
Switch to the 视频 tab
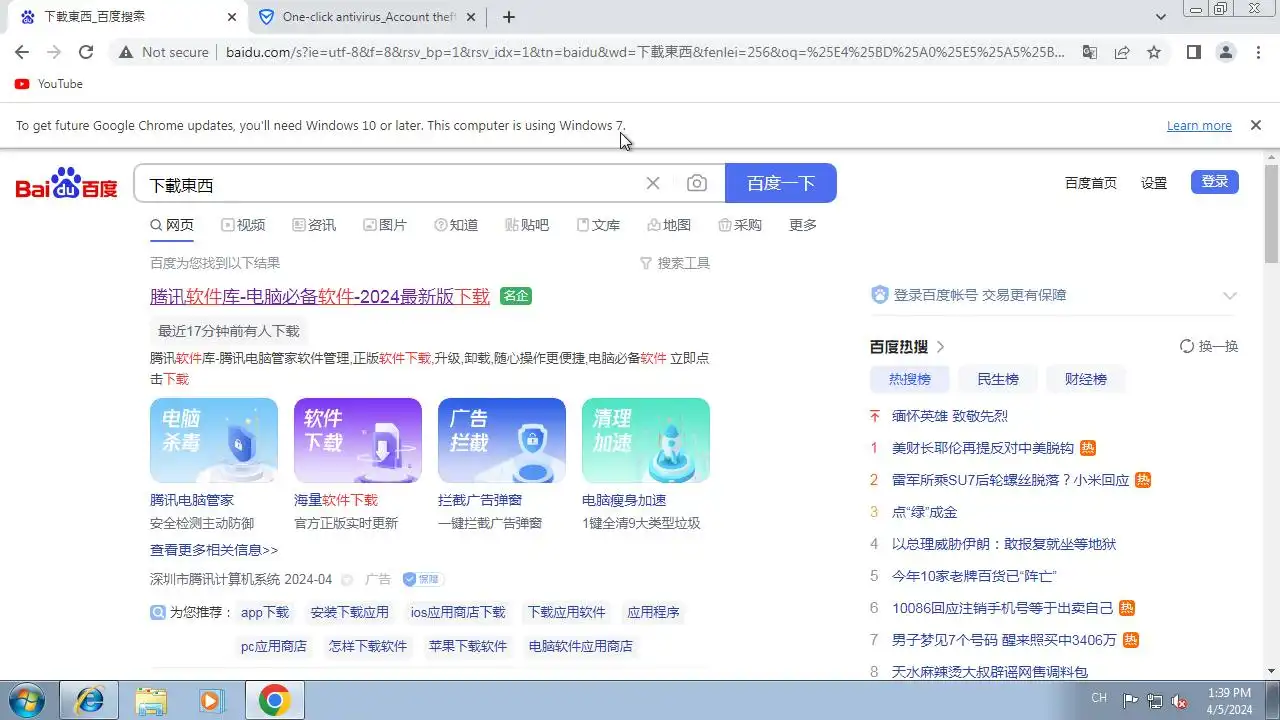[x=243, y=225]
